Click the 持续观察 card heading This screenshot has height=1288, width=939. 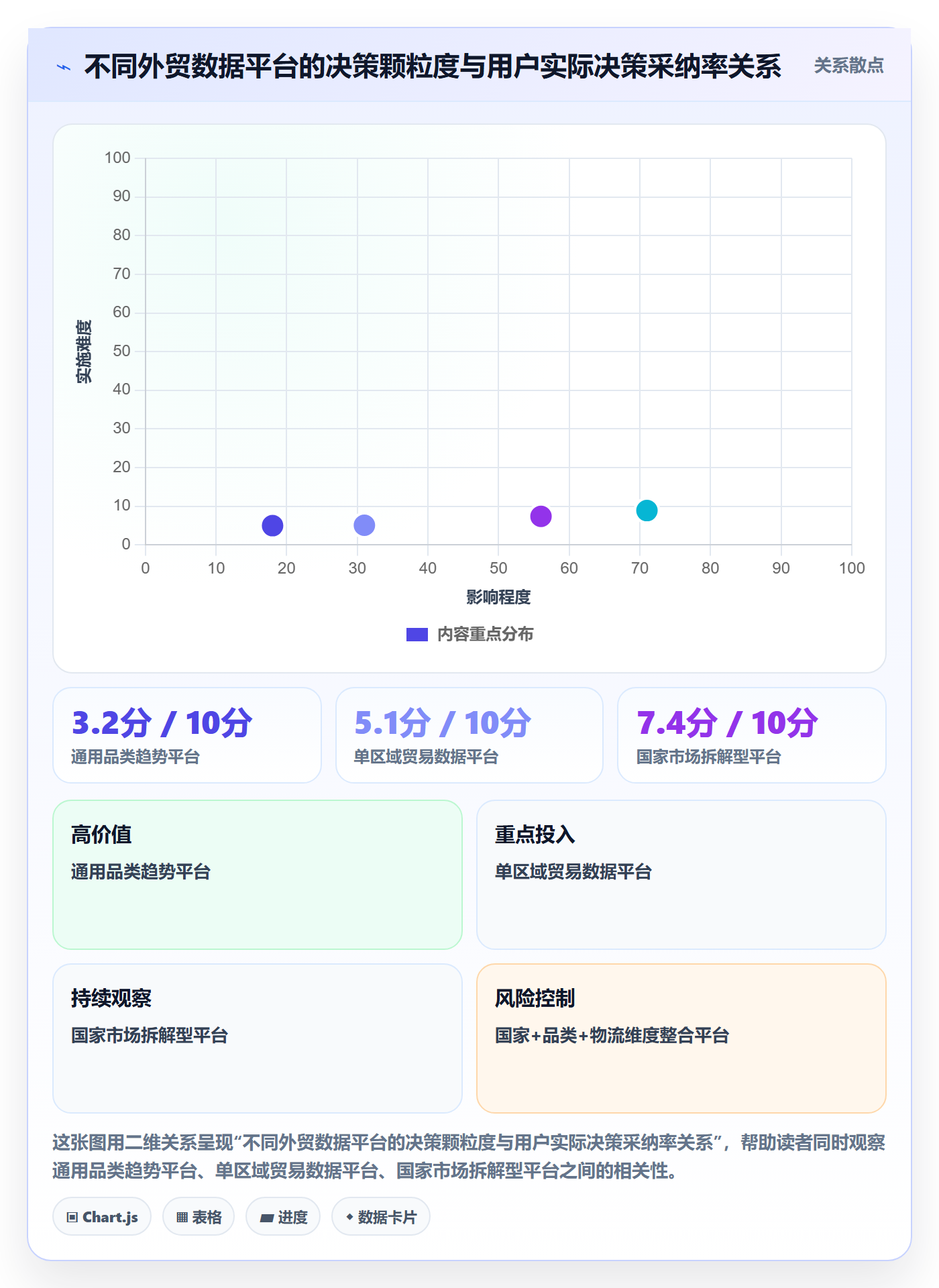coord(111,998)
